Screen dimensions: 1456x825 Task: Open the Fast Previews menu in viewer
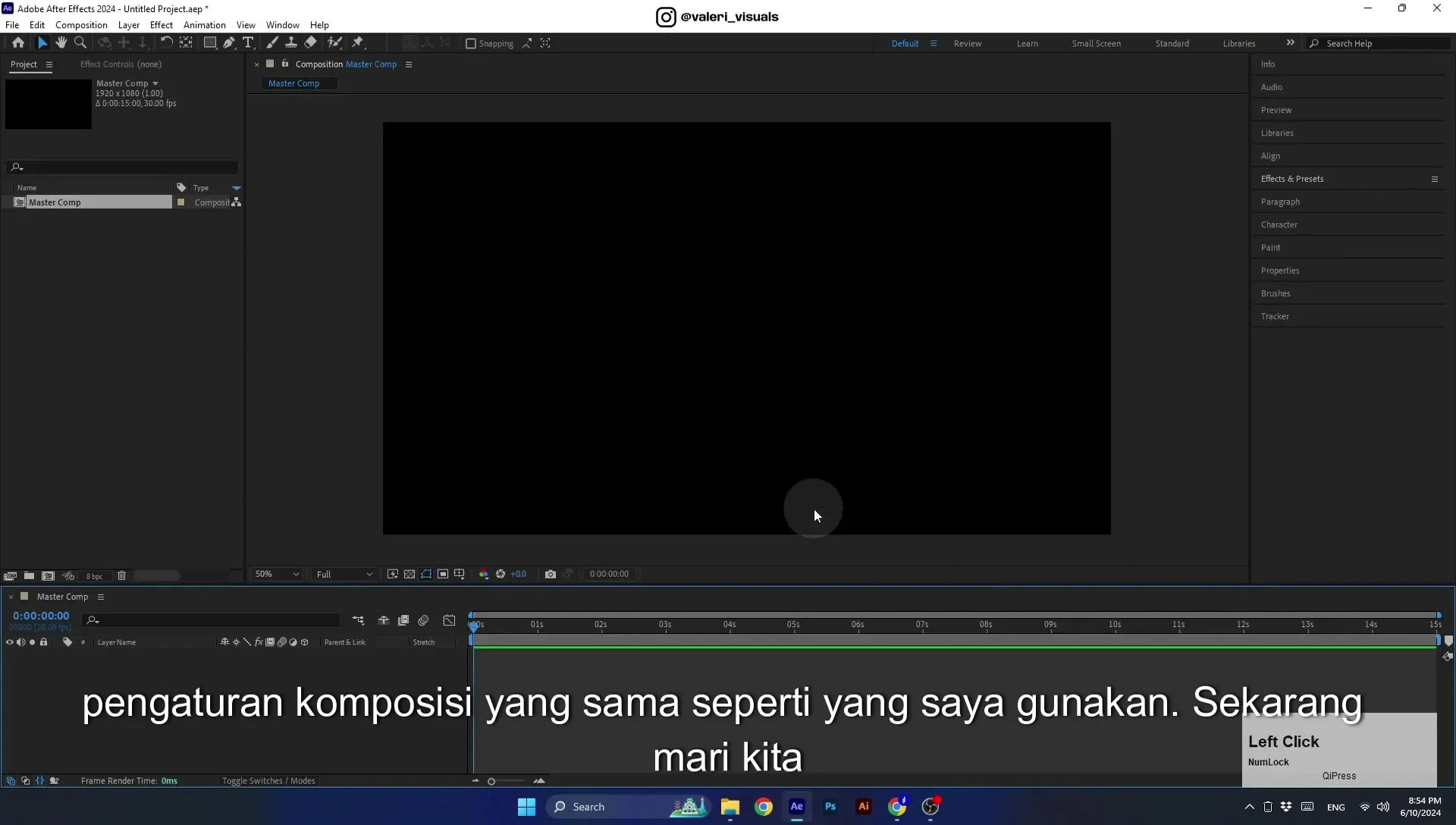point(393,574)
